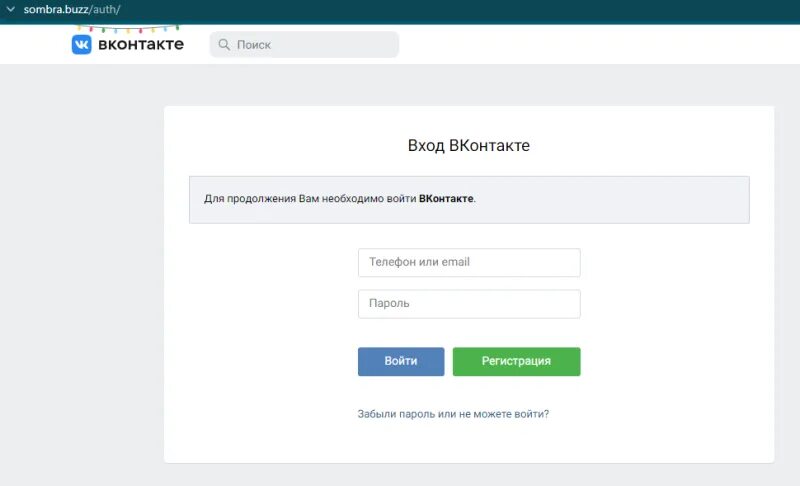Screen dimensions: 800x486
Task: Click the blue Войти button
Action: click(401, 361)
